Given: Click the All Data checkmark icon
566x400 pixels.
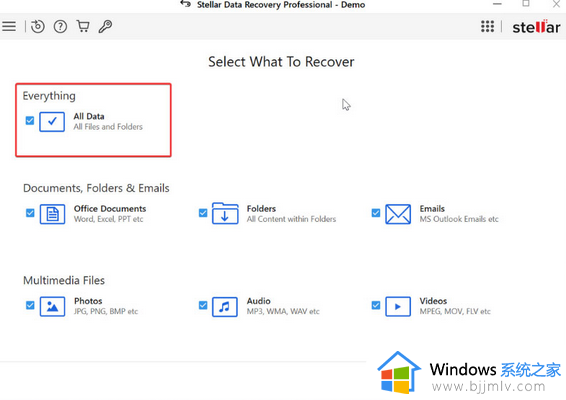Looking at the screenshot, I should click(52, 122).
